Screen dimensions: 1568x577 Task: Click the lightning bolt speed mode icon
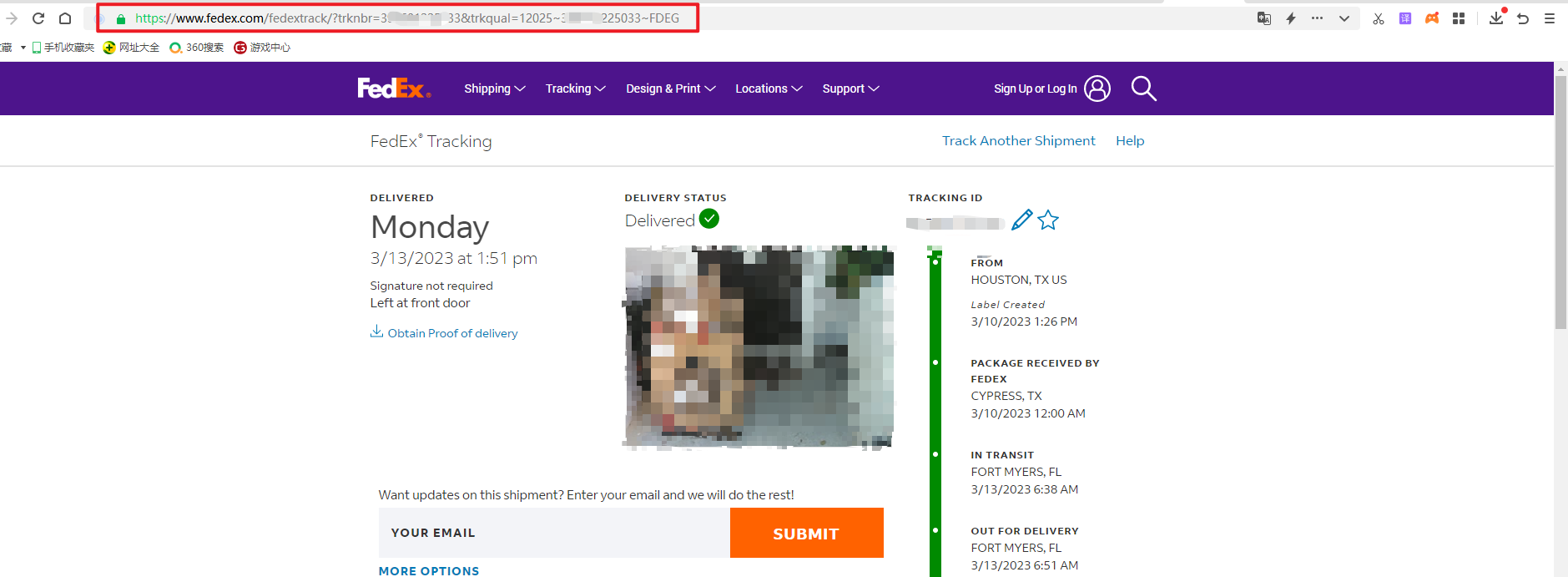pyautogui.click(x=1291, y=18)
